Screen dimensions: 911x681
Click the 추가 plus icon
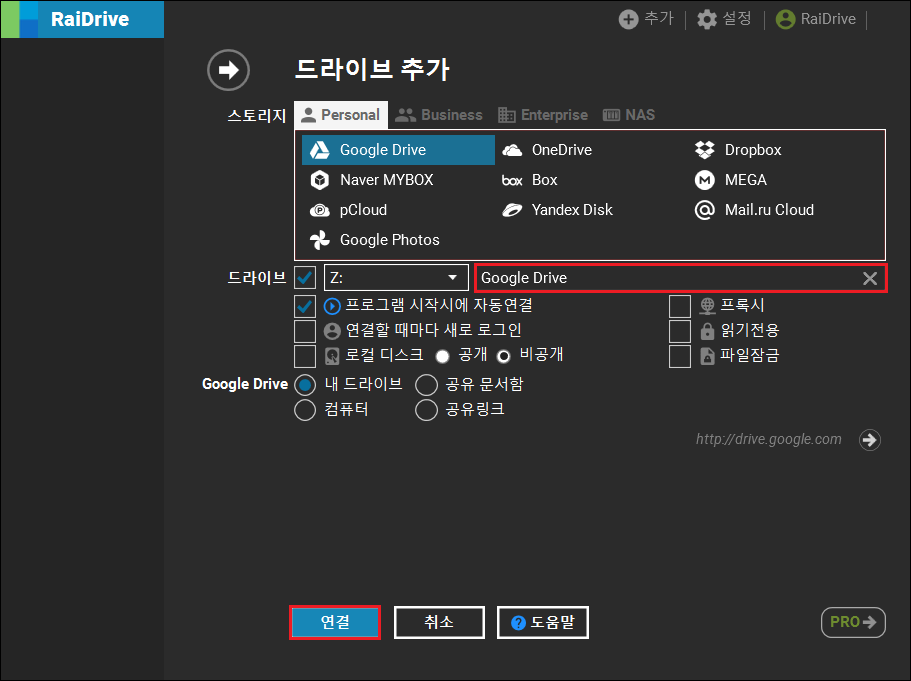[x=628, y=19]
